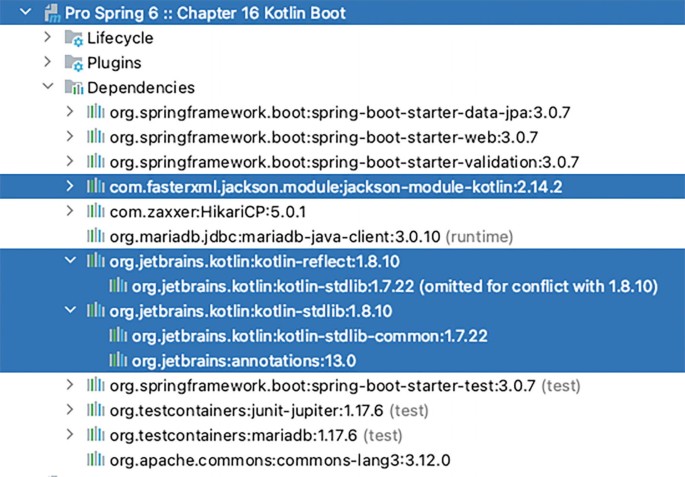Click library icon beside HikariCP:5.0.1
Screen dimensions: 685x477
(96, 212)
